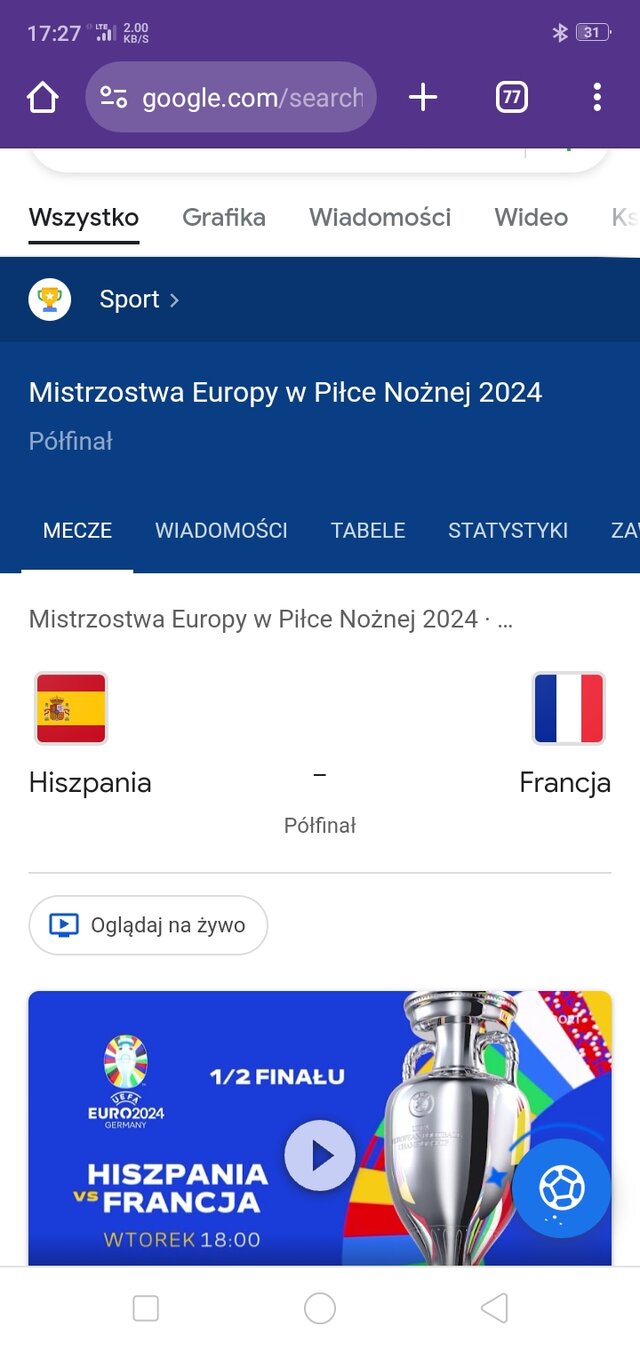Open site settings icon in address bar
The height and width of the screenshot is (1351, 640).
pos(114,97)
